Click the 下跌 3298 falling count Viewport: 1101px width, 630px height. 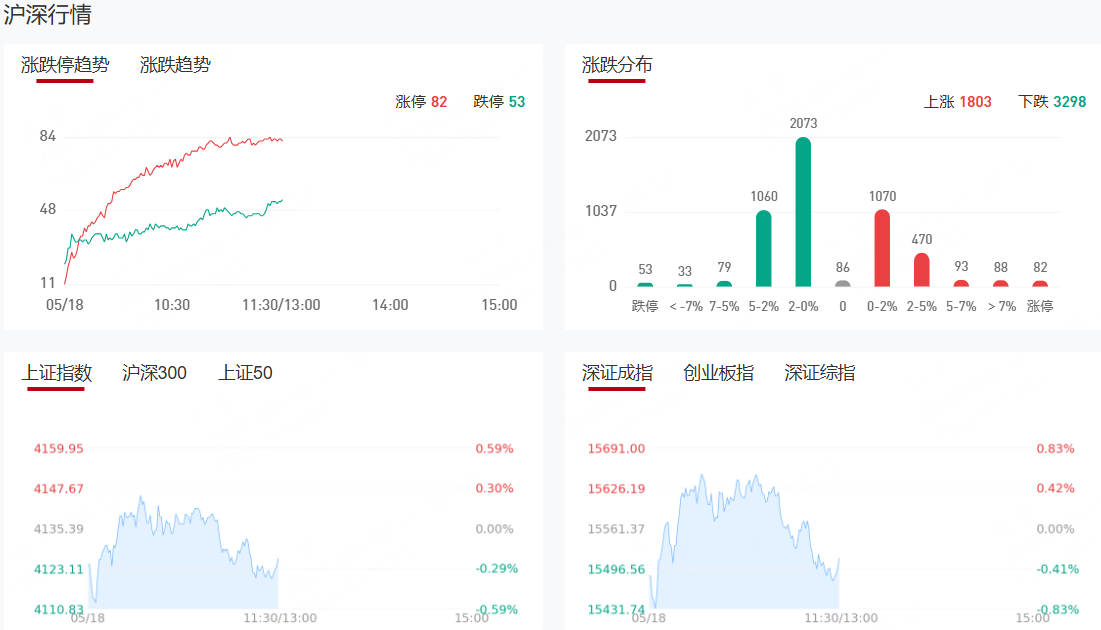pyautogui.click(x=1052, y=102)
